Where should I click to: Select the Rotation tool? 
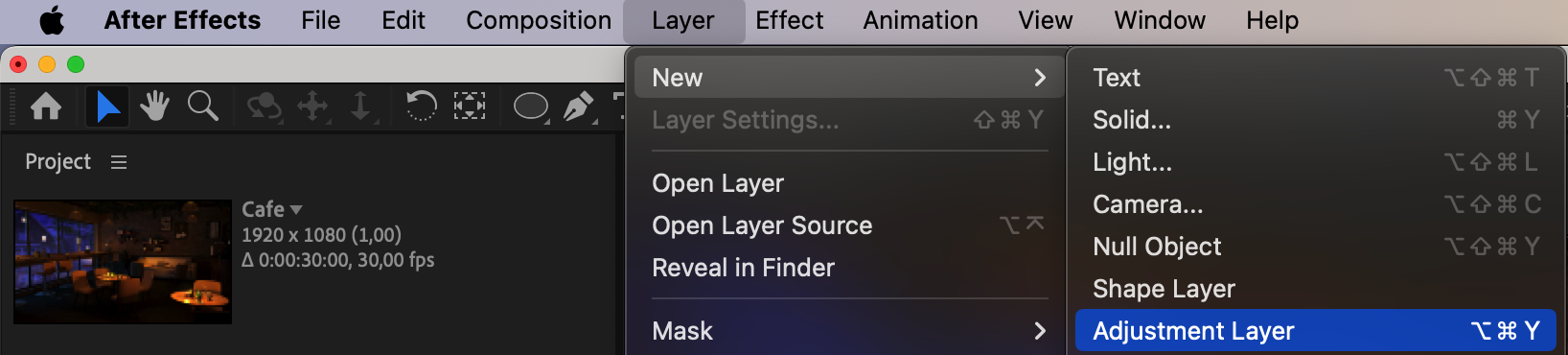pos(421,106)
